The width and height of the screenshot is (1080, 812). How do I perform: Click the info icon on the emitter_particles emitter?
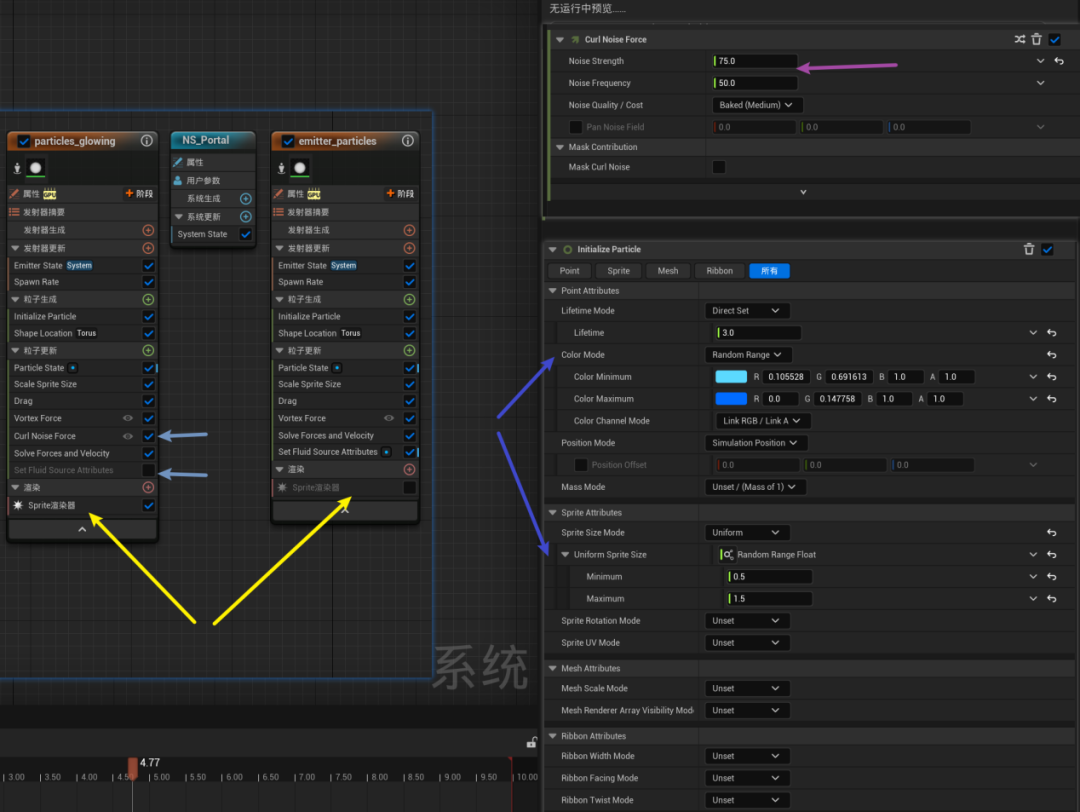point(408,140)
